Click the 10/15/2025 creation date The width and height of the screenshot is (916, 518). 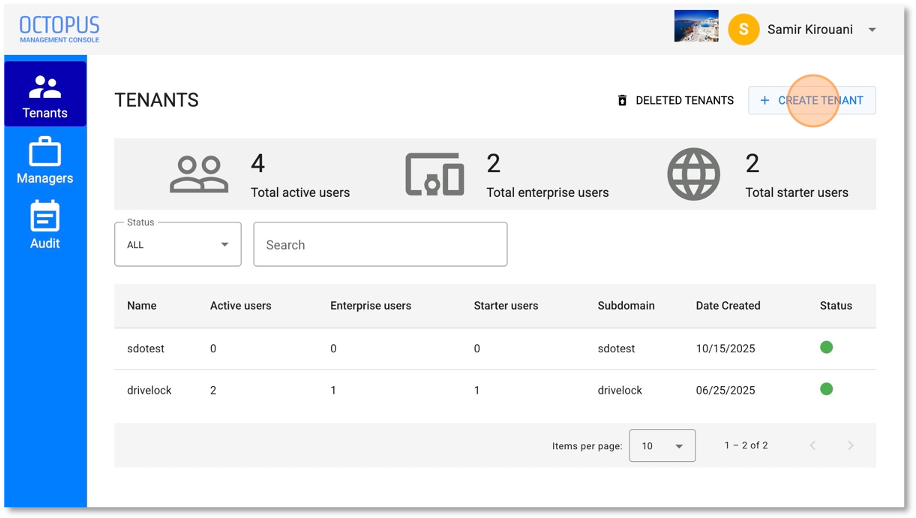(x=726, y=349)
